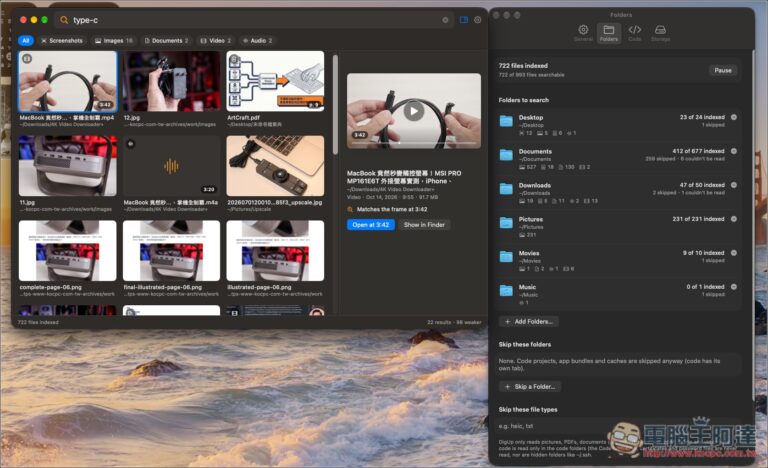Select the ArtCraft.pdf thumbnail

[275, 81]
